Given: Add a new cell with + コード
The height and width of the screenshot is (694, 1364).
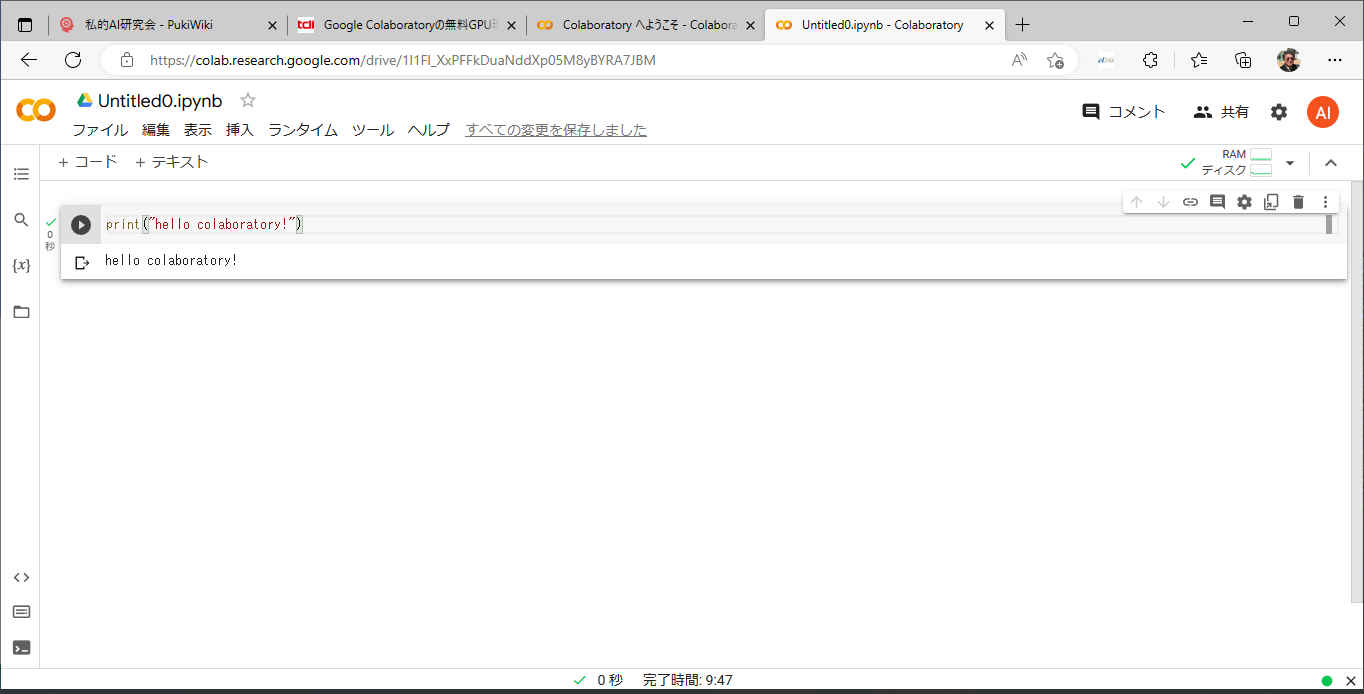Looking at the screenshot, I should 88,162.
